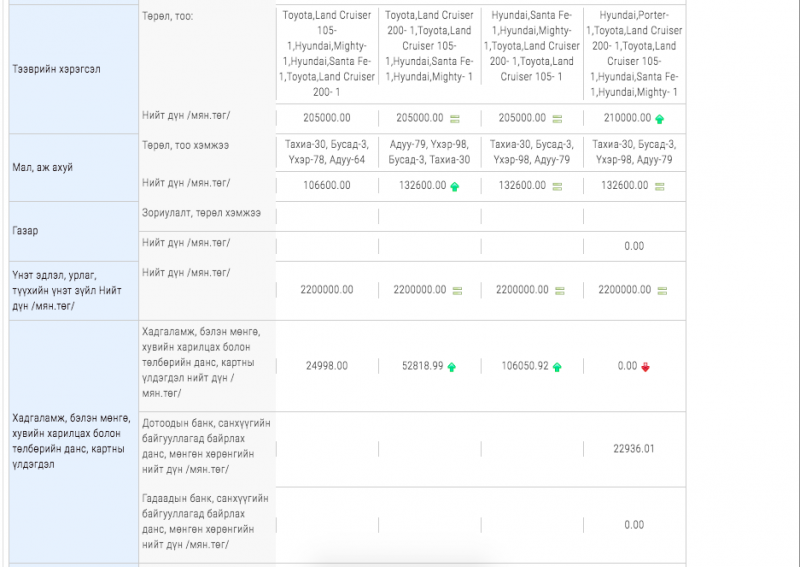
Task: Select the Зориулалт, төрөл хэмжээ label
Action: coord(201,213)
